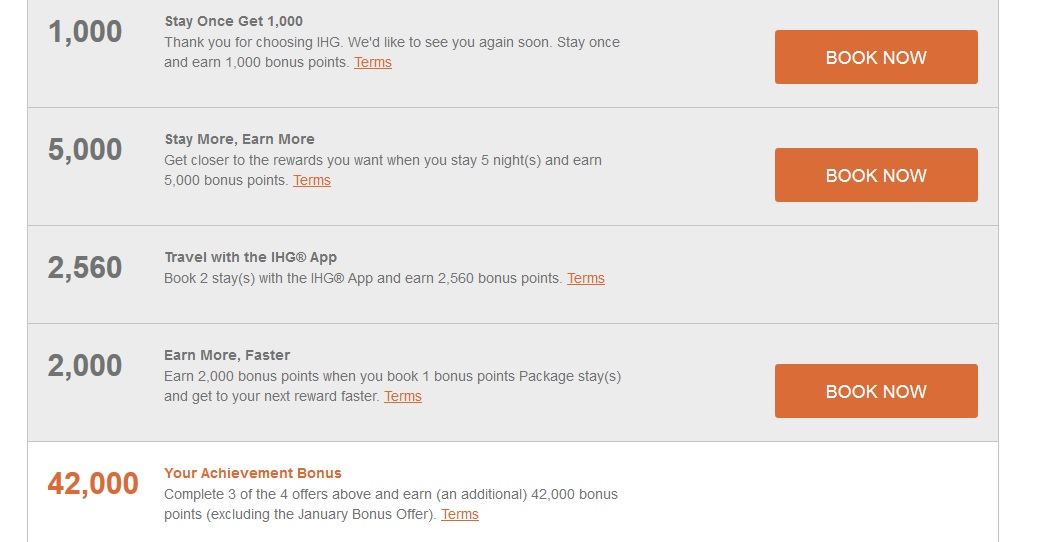Viewport: 1063px width, 542px height.
Task: Click the 2,000 points number
Action: coord(85,366)
